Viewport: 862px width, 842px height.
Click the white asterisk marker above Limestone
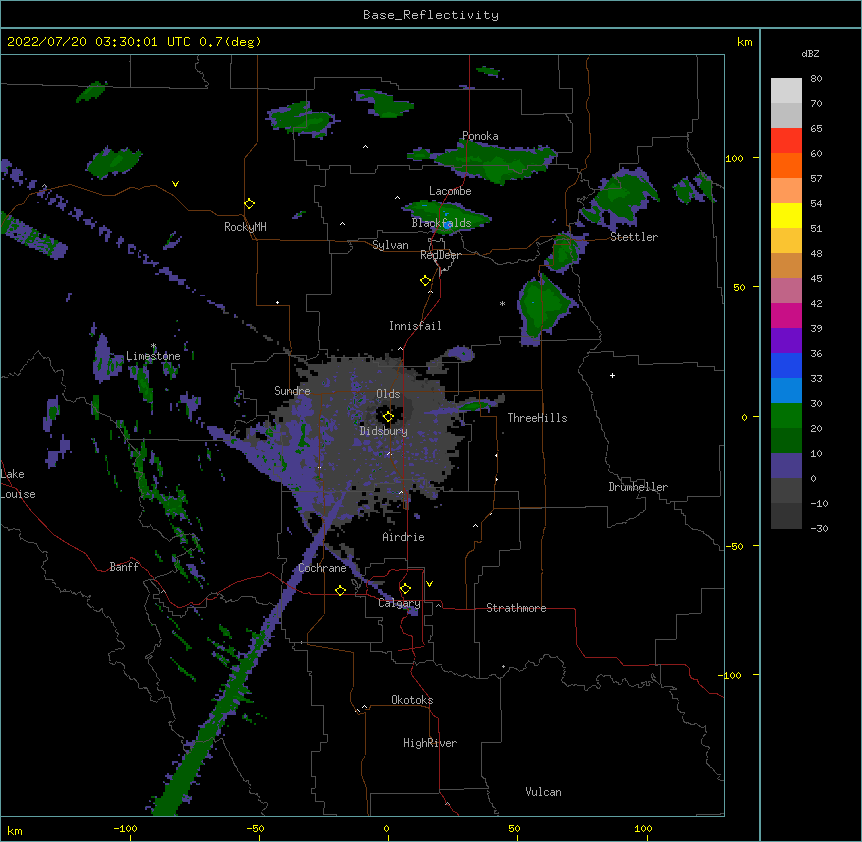point(153,346)
